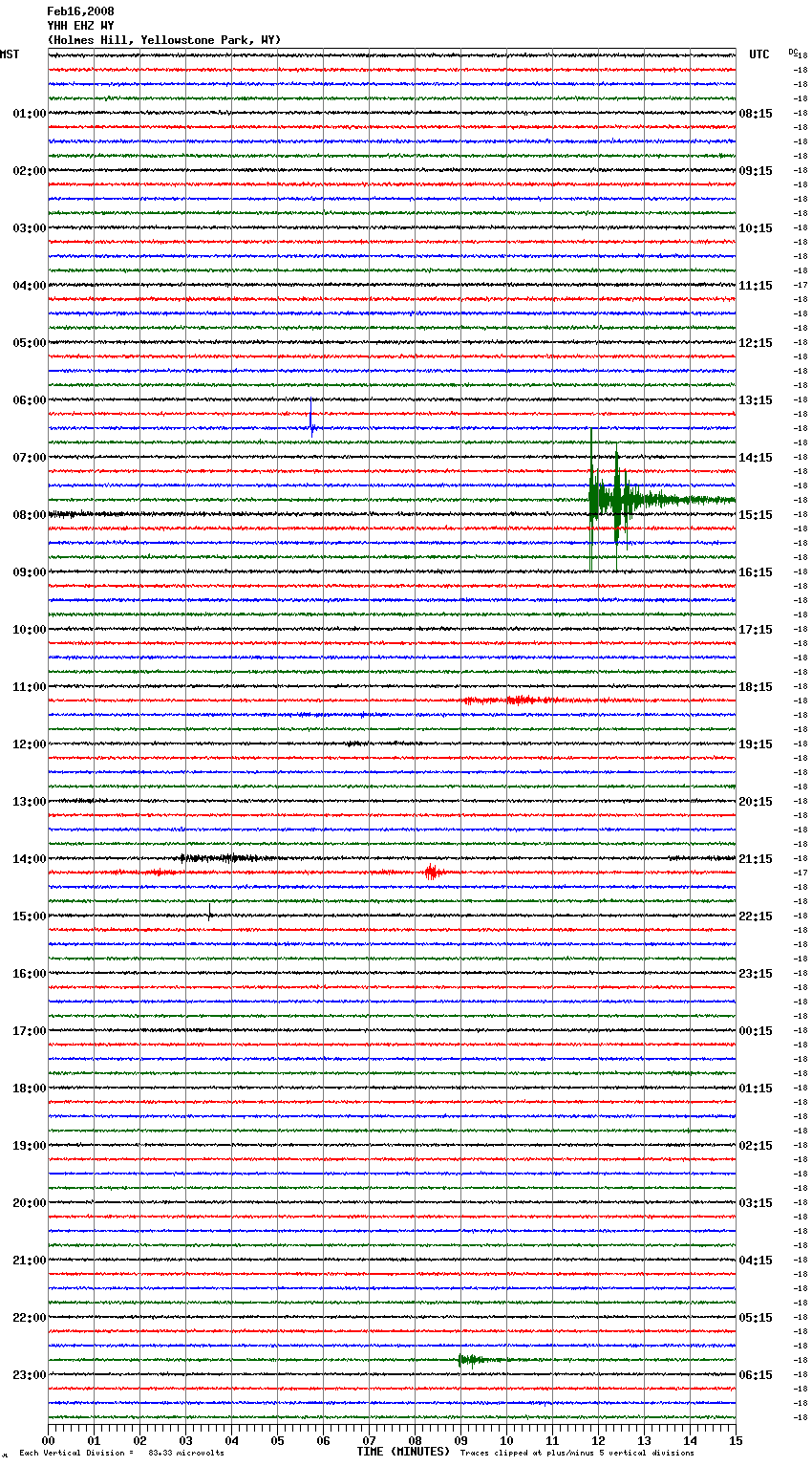The image size is (812, 1466).
Task: Click minute '05' on the bottom axis
Action: click(x=277, y=1440)
